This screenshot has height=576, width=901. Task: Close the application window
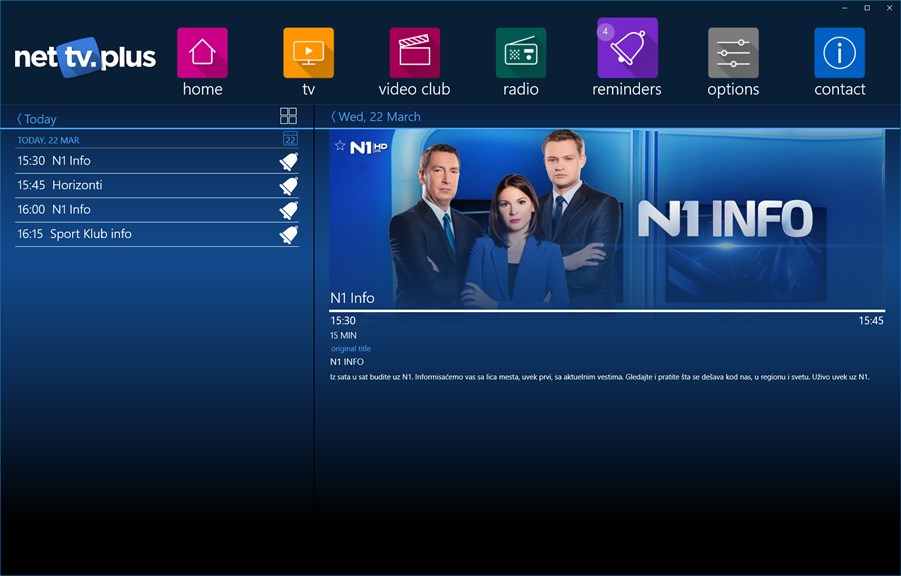[x=889, y=7]
